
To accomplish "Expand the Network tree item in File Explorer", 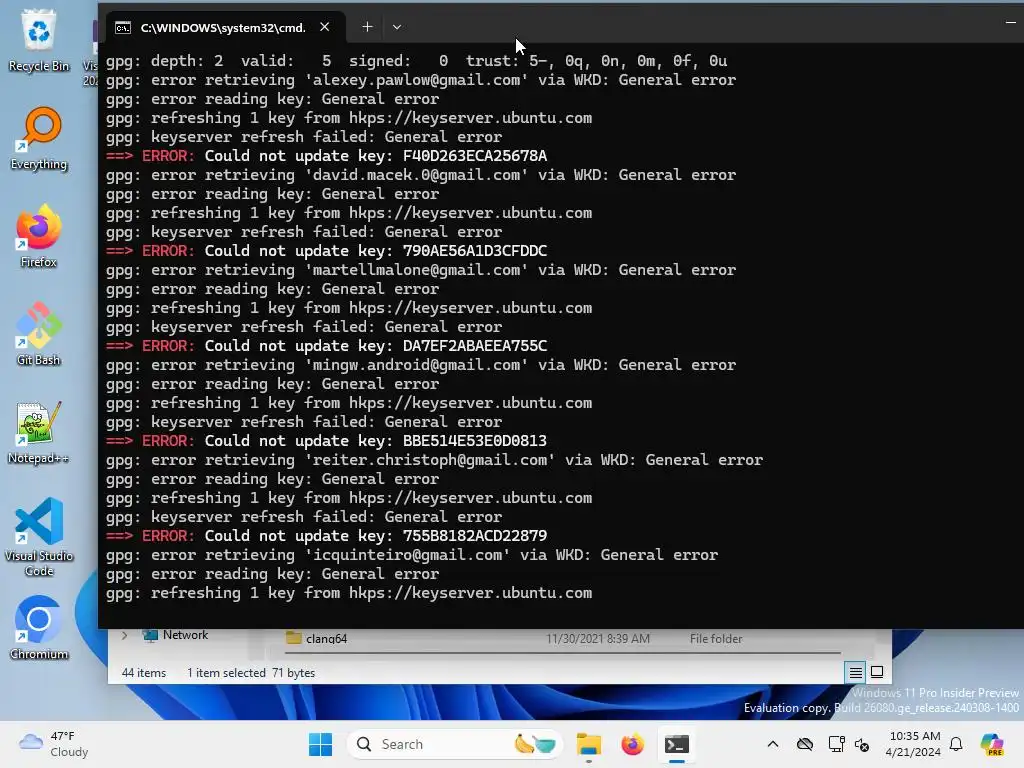I will [124, 635].
